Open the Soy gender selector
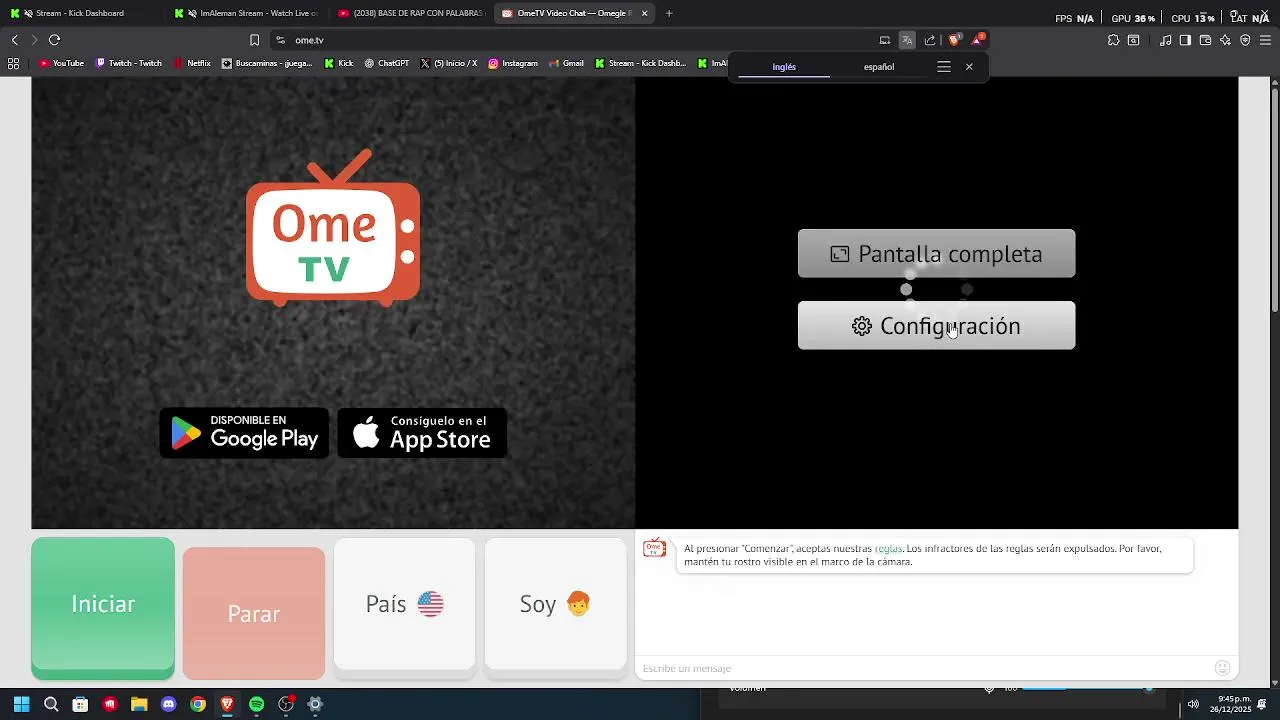This screenshot has width=1280, height=720. coord(555,604)
